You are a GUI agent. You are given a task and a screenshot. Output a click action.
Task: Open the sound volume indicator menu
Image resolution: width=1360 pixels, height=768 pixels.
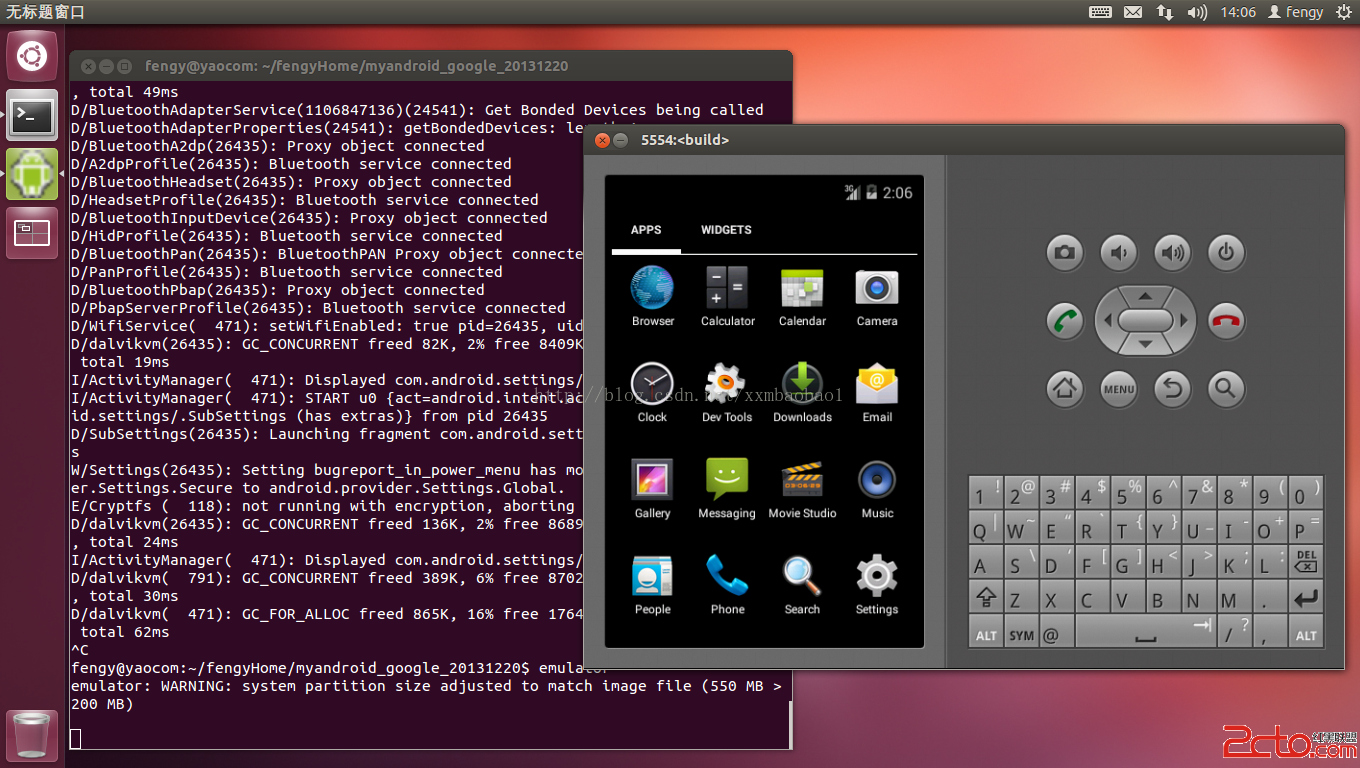pos(1197,12)
